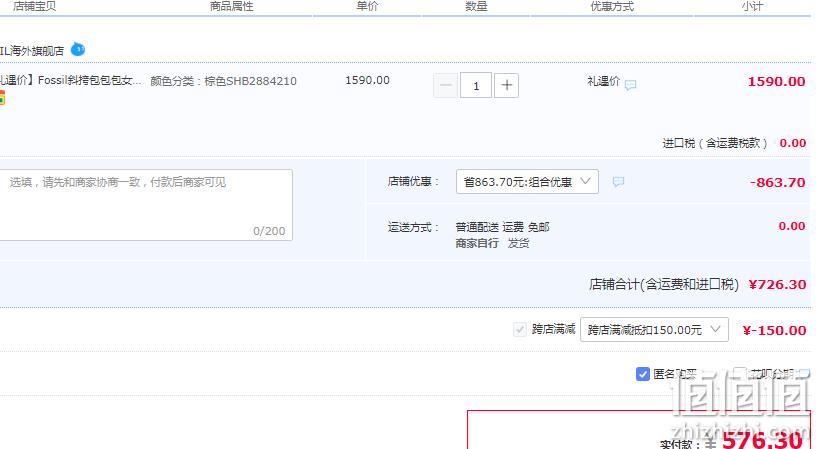Click the red subtotal 1590.00
This screenshot has width=820, height=449.
click(x=776, y=82)
